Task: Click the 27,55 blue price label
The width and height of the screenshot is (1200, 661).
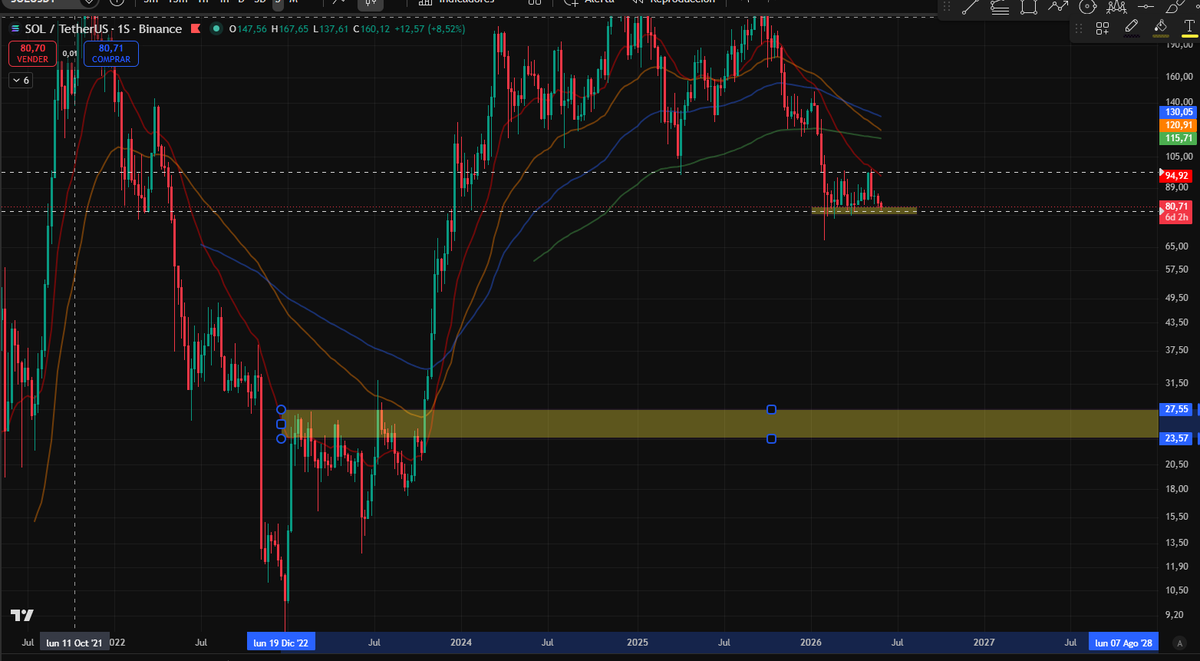Action: pos(1177,409)
